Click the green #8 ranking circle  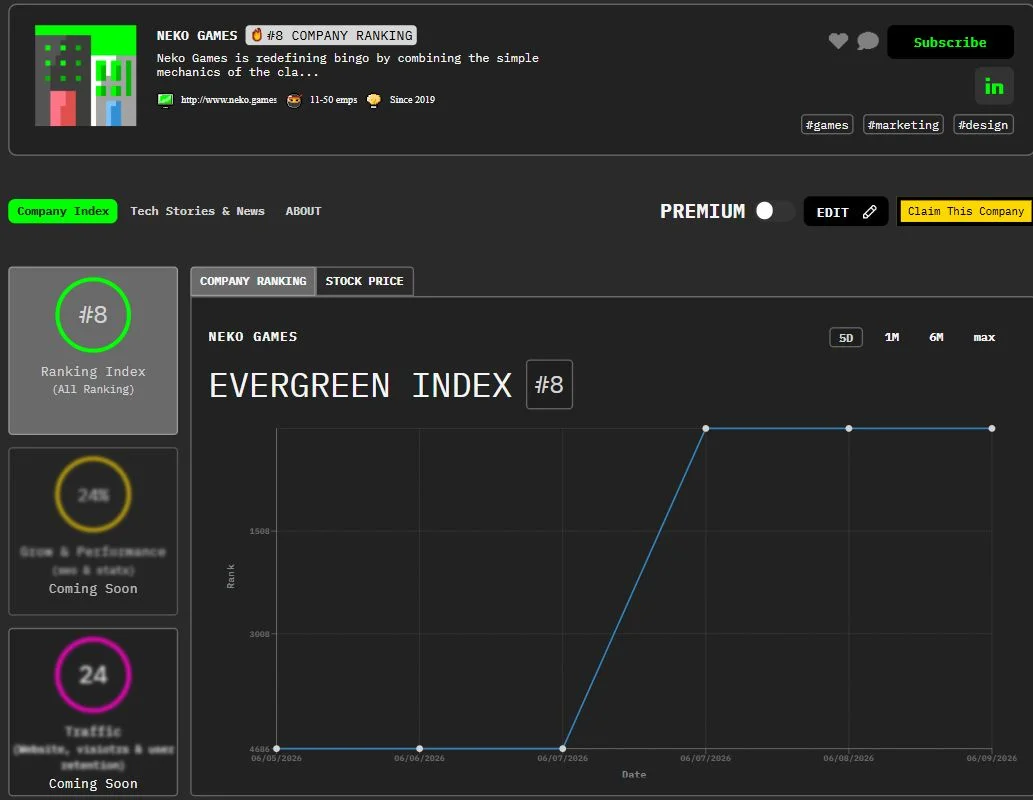(93, 314)
